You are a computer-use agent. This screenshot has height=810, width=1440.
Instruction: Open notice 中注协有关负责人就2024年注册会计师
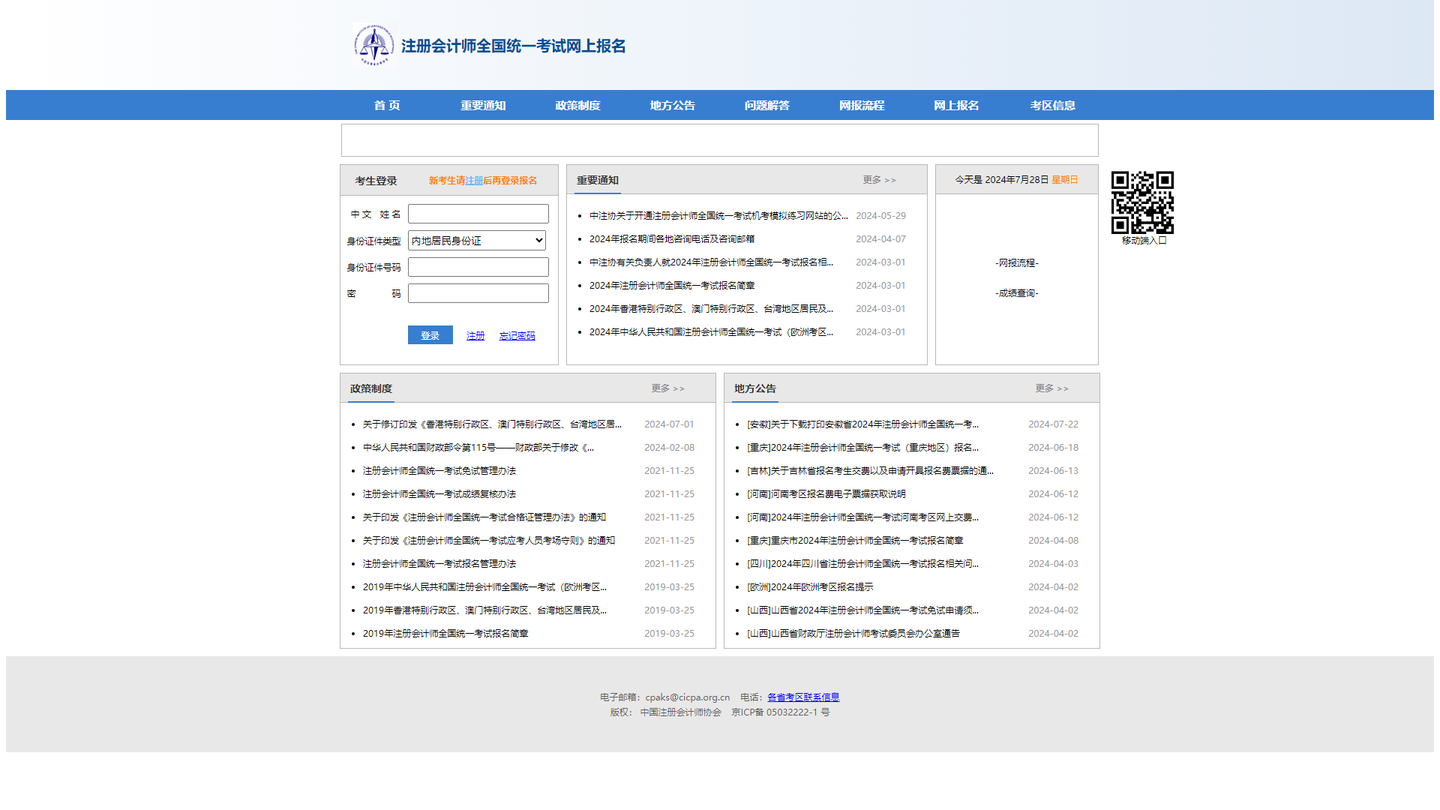(711, 262)
